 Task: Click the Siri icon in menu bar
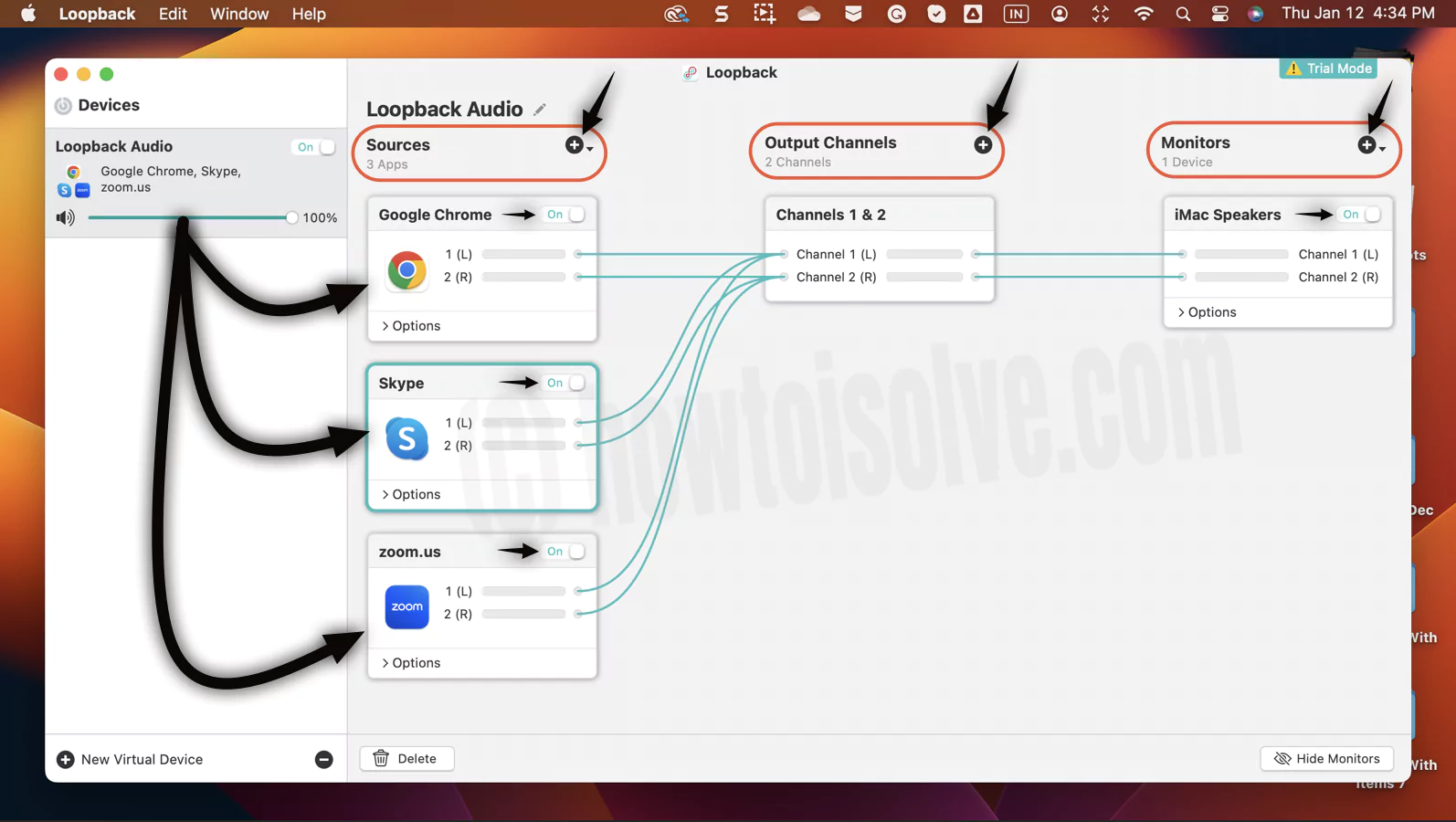tap(1256, 14)
